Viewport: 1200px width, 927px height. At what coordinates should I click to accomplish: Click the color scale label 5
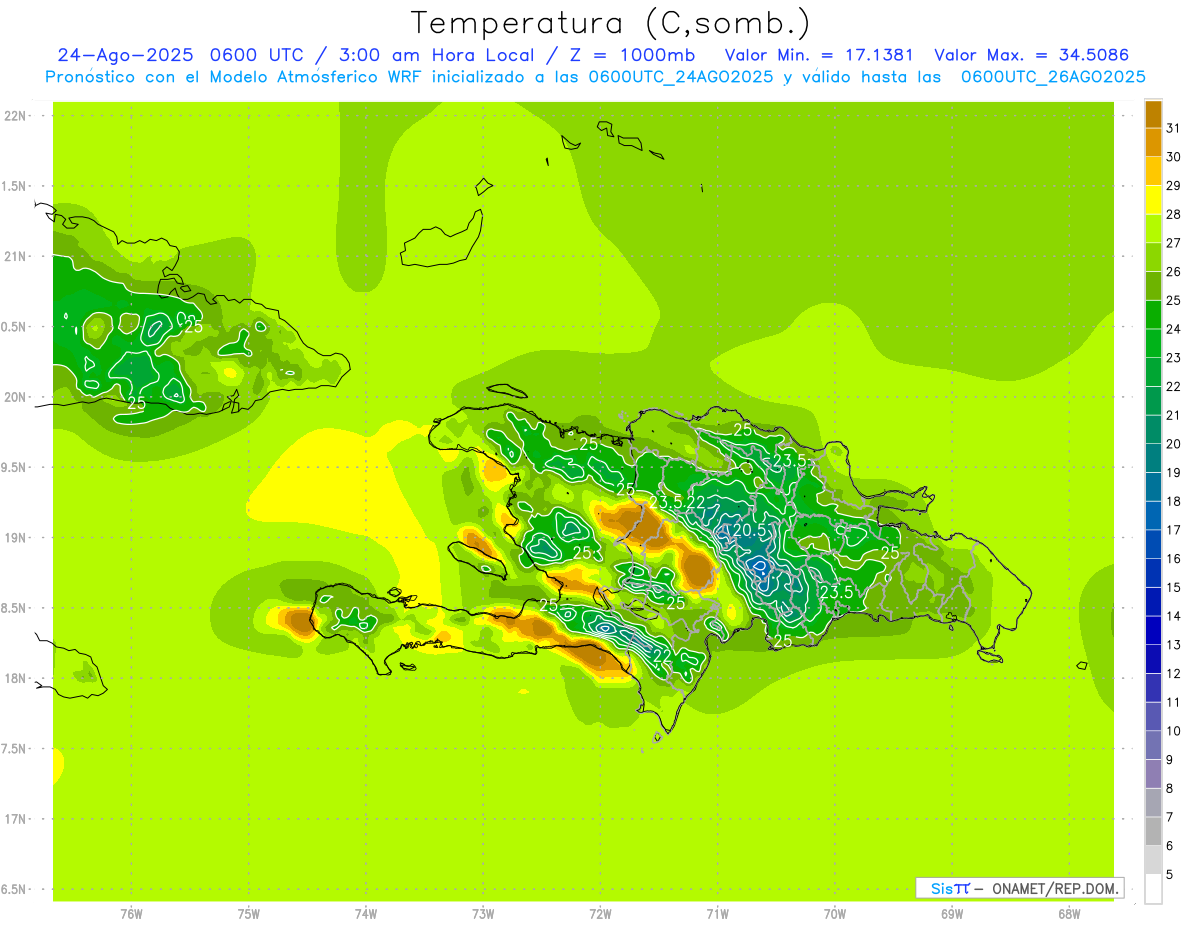click(x=1170, y=875)
